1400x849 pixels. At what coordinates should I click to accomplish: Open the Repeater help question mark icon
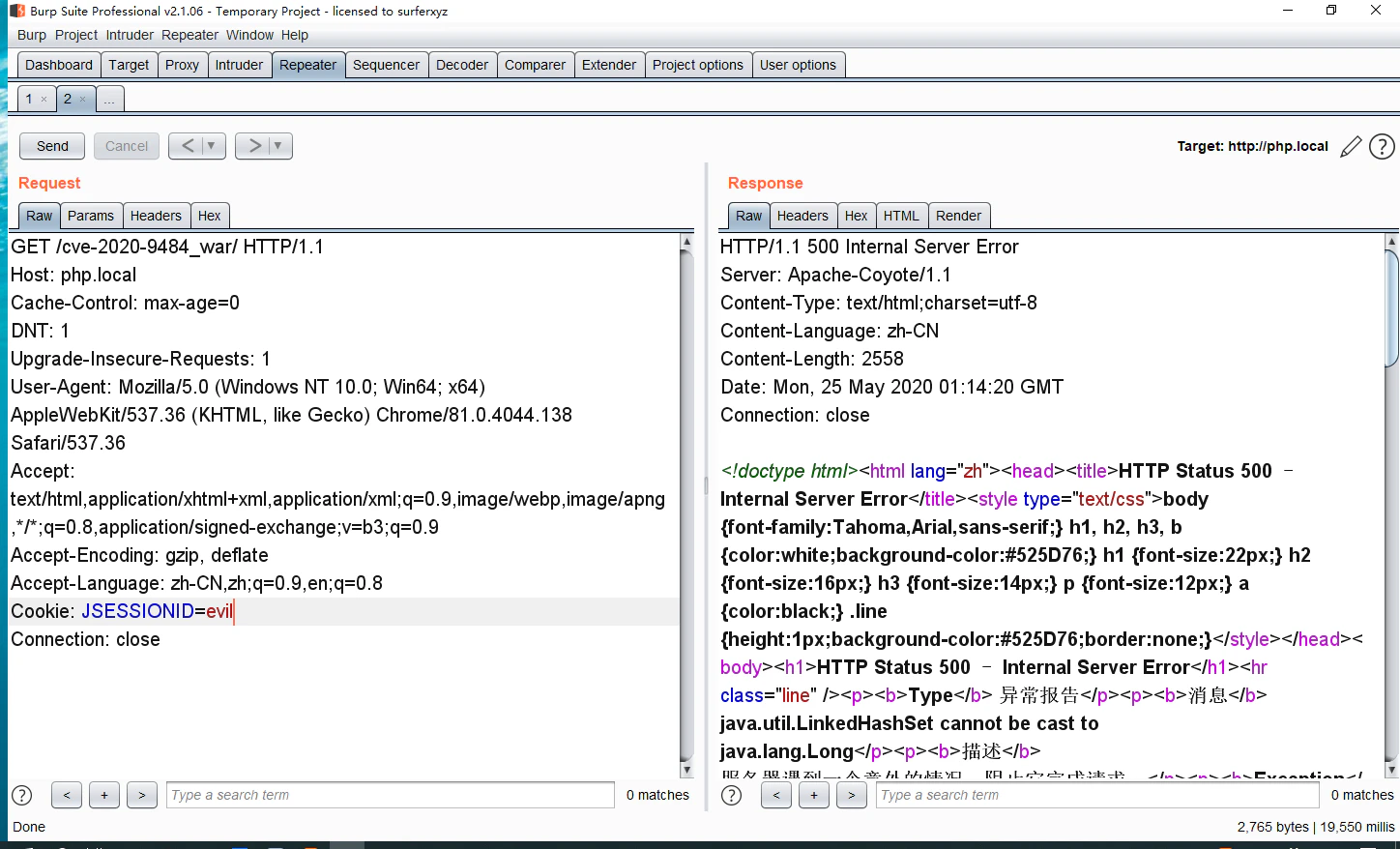pos(1383,147)
